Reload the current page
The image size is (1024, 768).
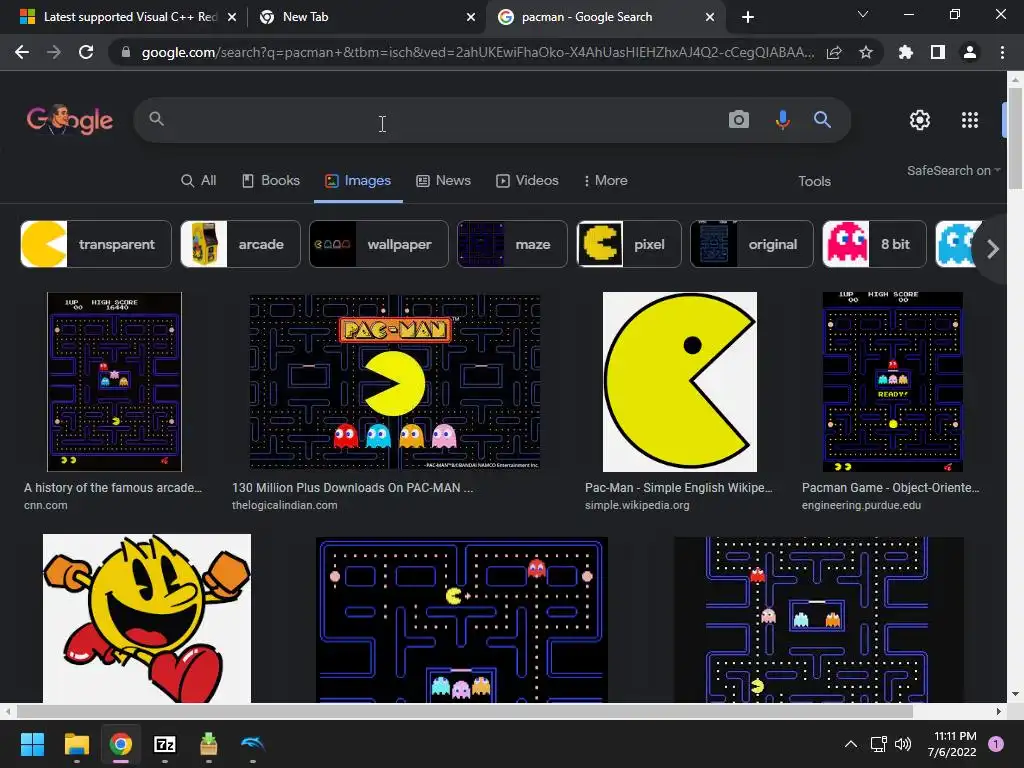pyautogui.click(x=86, y=52)
